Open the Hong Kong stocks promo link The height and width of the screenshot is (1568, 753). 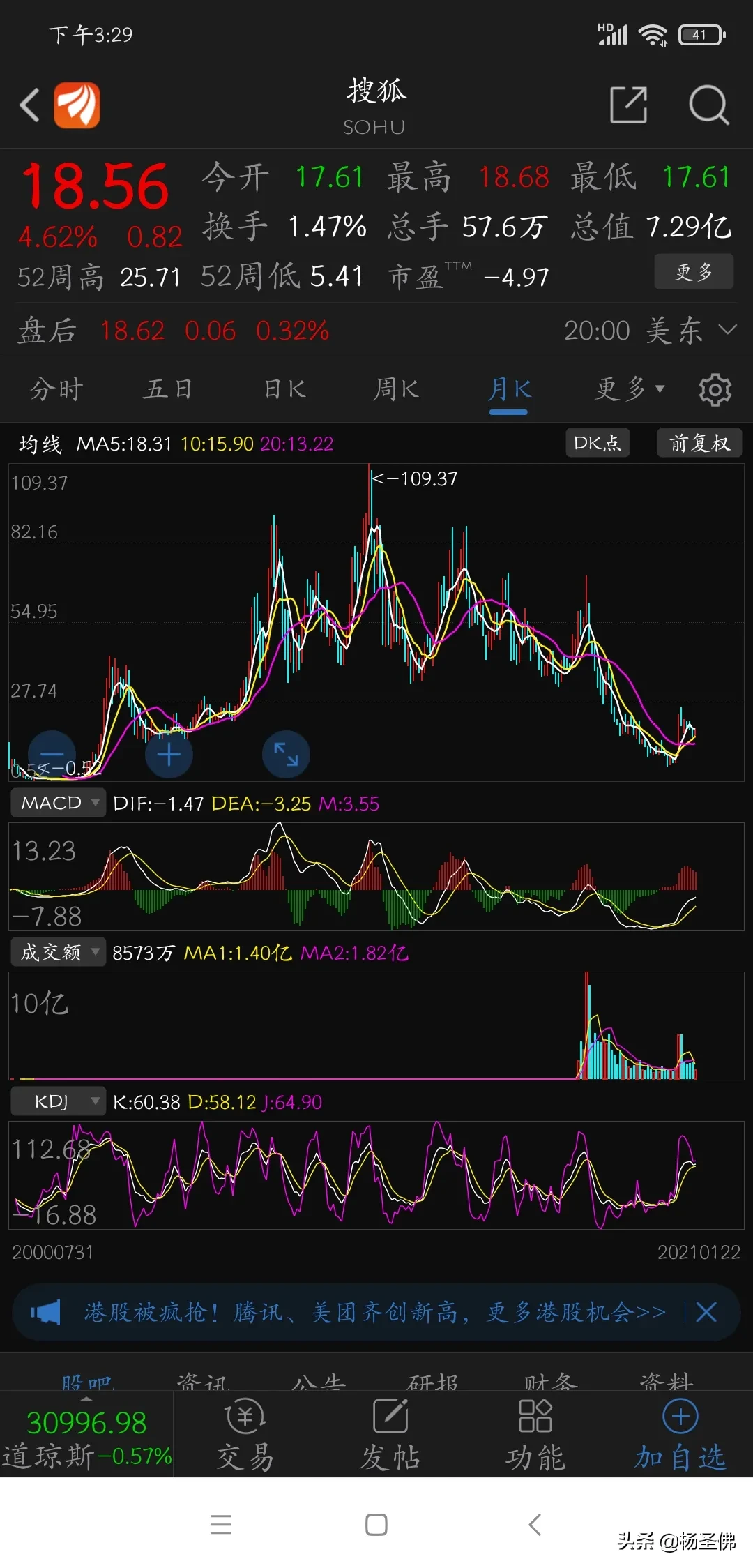[x=375, y=1312]
